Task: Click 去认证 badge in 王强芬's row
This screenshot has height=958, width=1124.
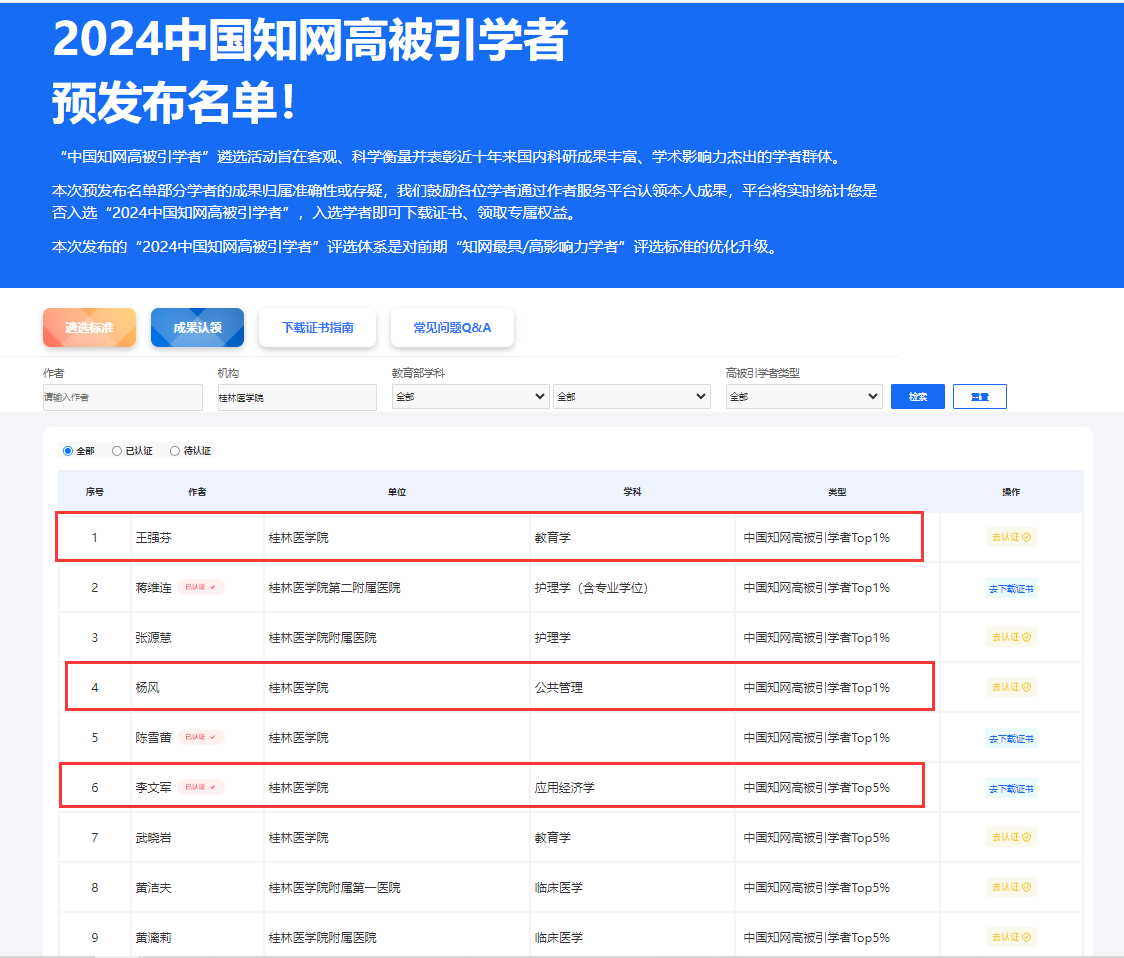Action: click(x=1011, y=537)
